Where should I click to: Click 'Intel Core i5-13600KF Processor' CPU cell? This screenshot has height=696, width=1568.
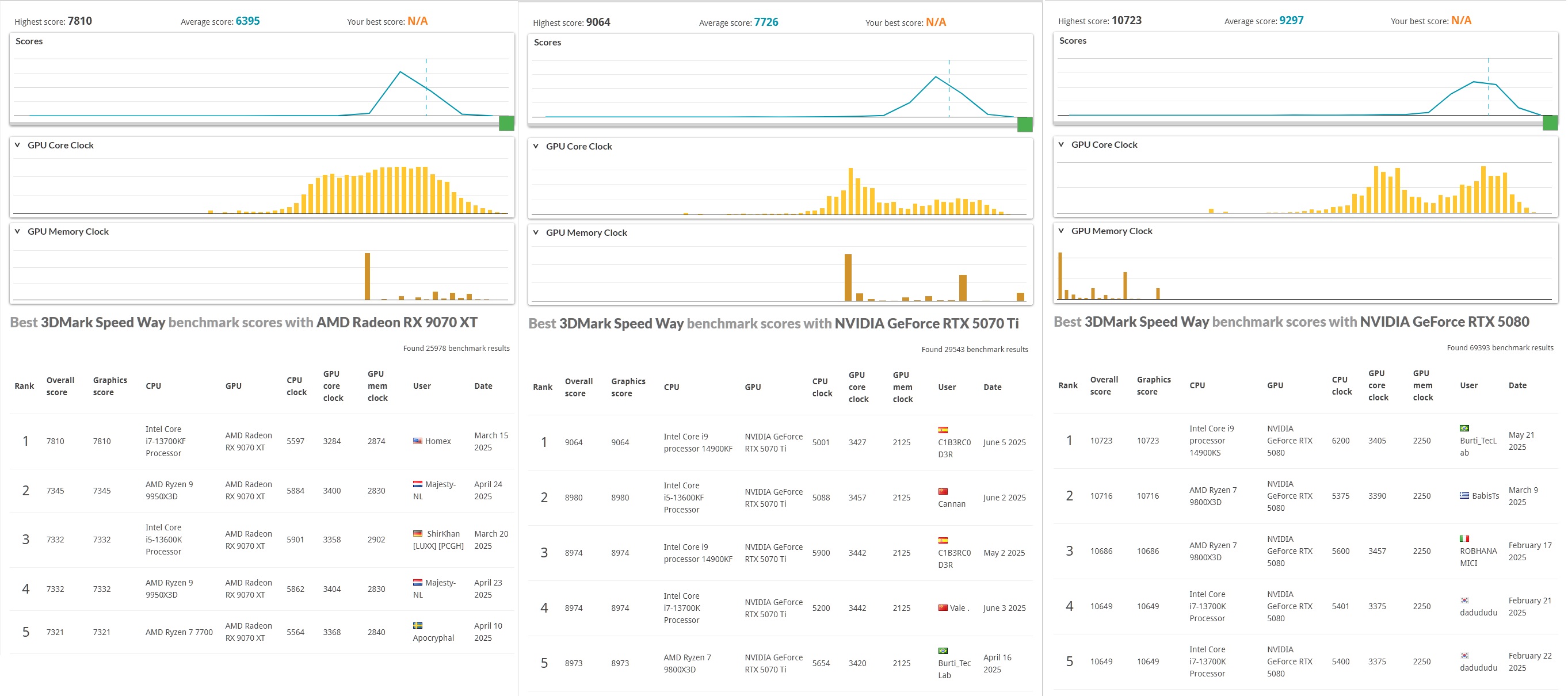pyautogui.click(x=684, y=498)
